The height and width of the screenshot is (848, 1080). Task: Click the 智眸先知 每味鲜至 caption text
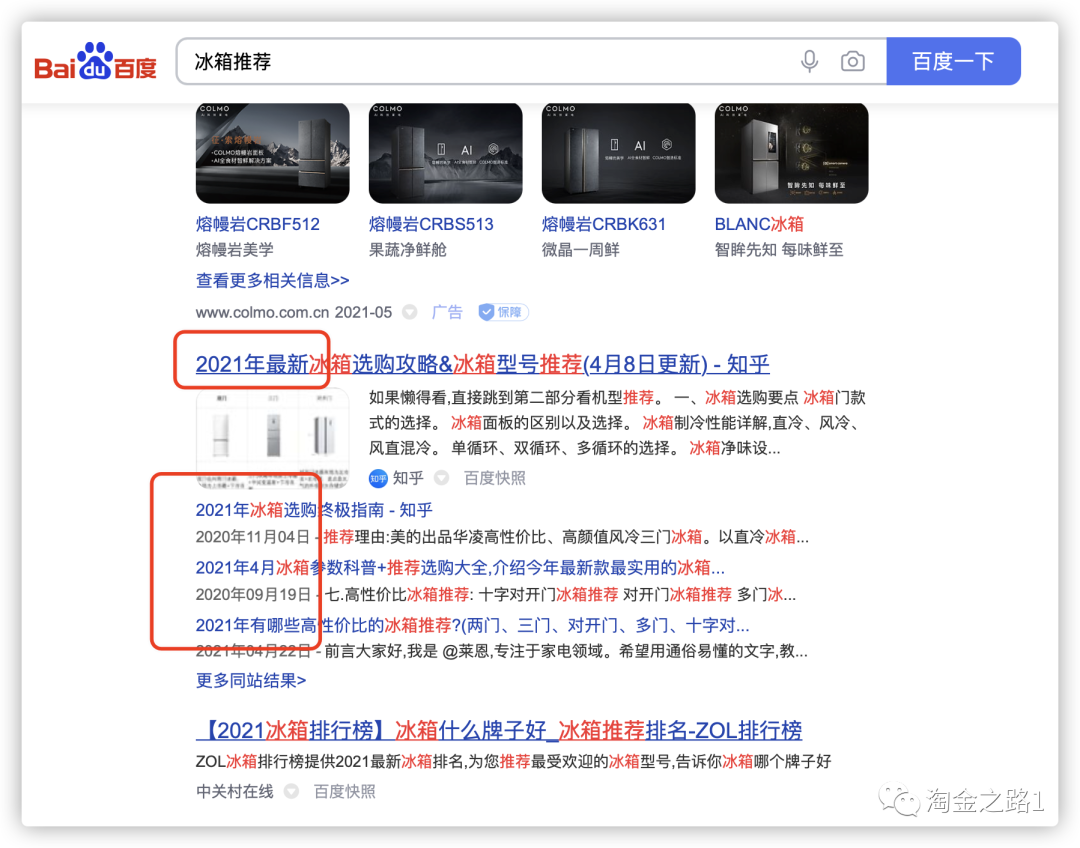tap(779, 250)
